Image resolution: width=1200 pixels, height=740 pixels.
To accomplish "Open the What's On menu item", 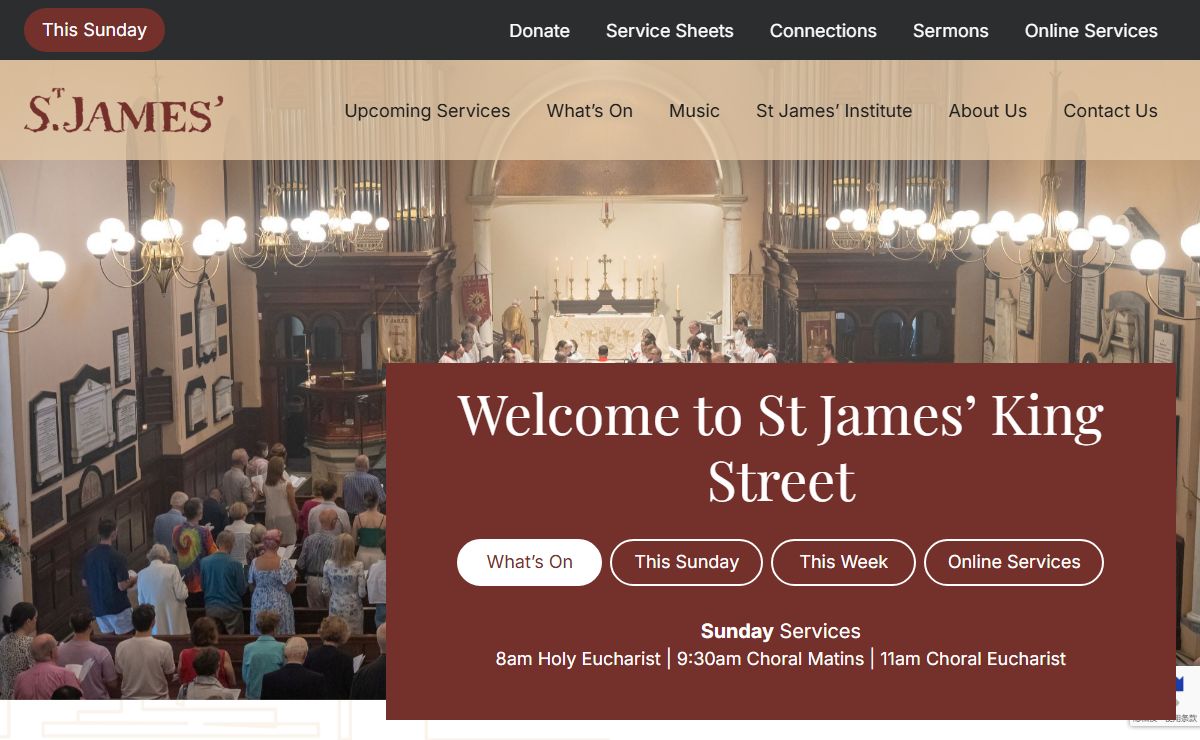I will coord(590,111).
